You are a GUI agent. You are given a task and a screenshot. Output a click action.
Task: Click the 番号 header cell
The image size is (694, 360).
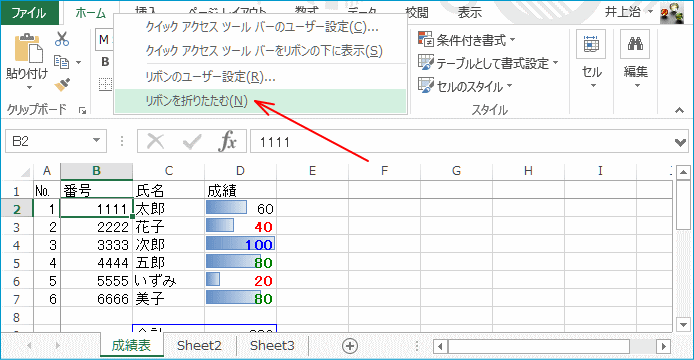pos(96,191)
